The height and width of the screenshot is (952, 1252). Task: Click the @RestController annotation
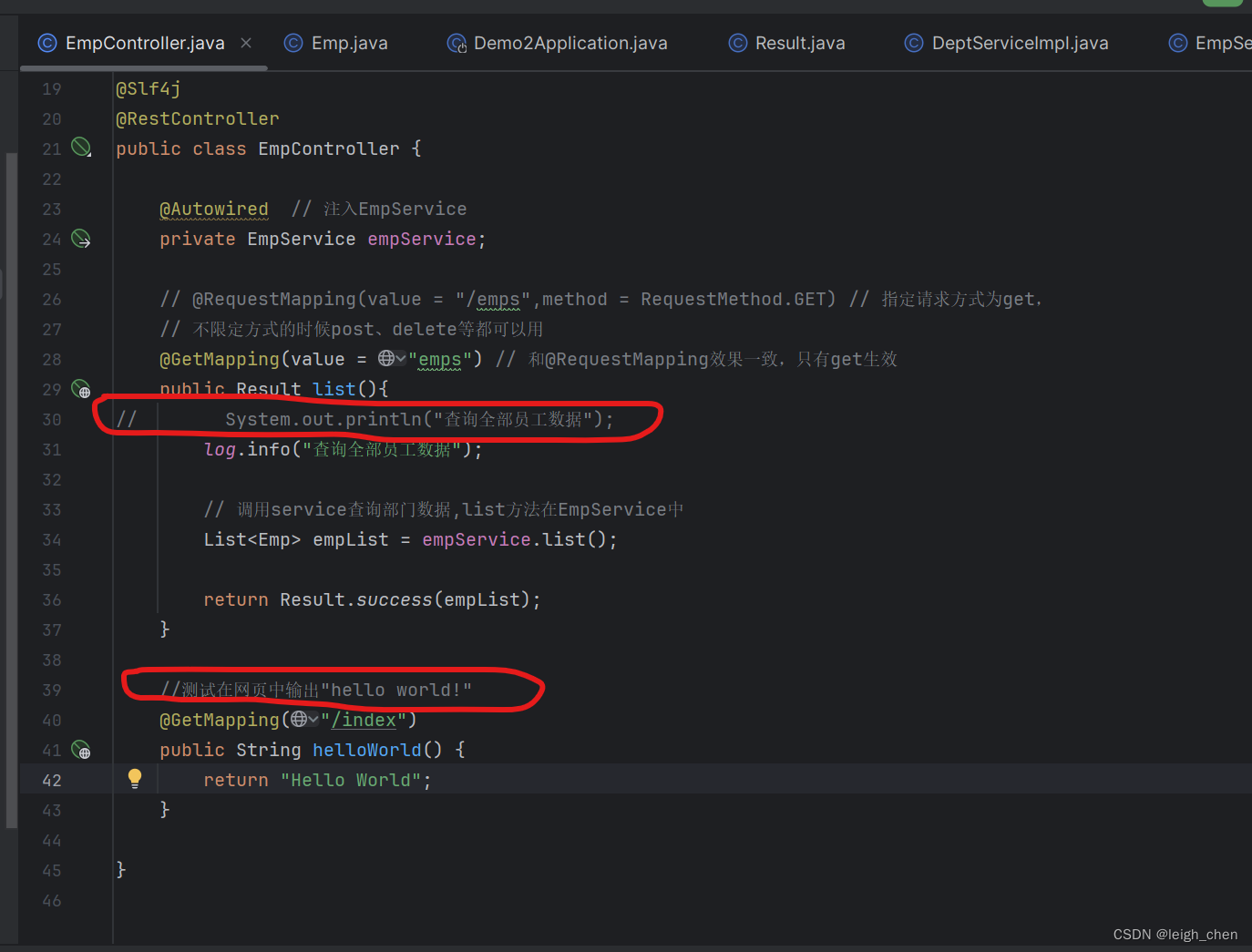click(198, 118)
